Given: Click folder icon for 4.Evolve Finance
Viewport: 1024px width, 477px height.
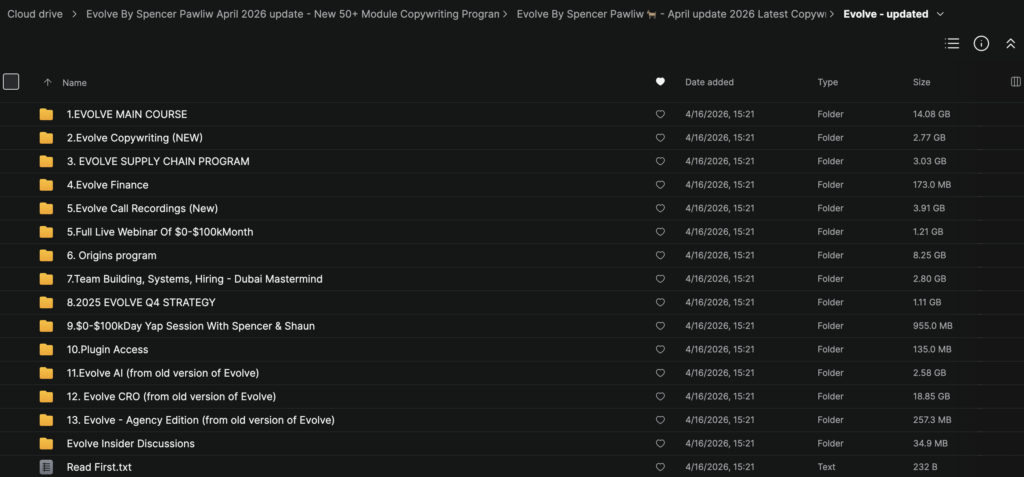Looking at the screenshot, I should coord(46,185).
